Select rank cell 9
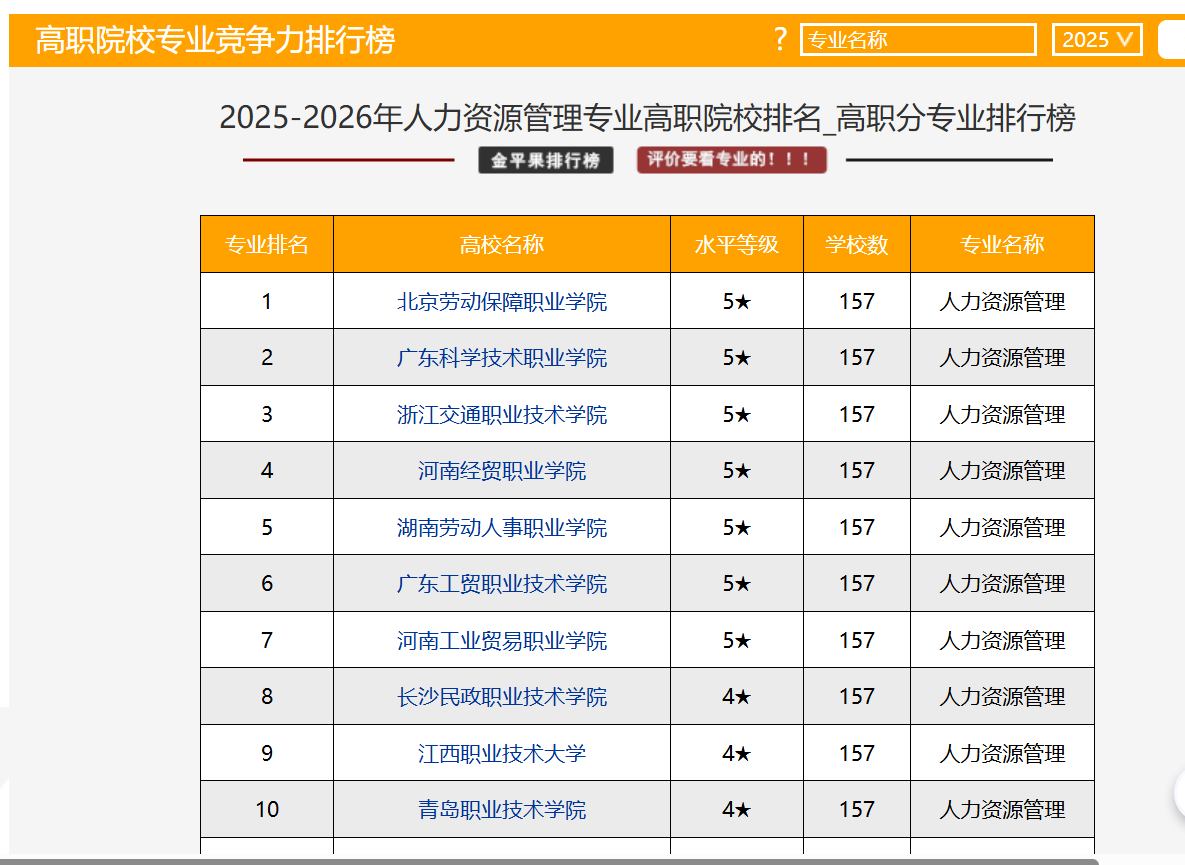The width and height of the screenshot is (1185, 865). [x=267, y=753]
